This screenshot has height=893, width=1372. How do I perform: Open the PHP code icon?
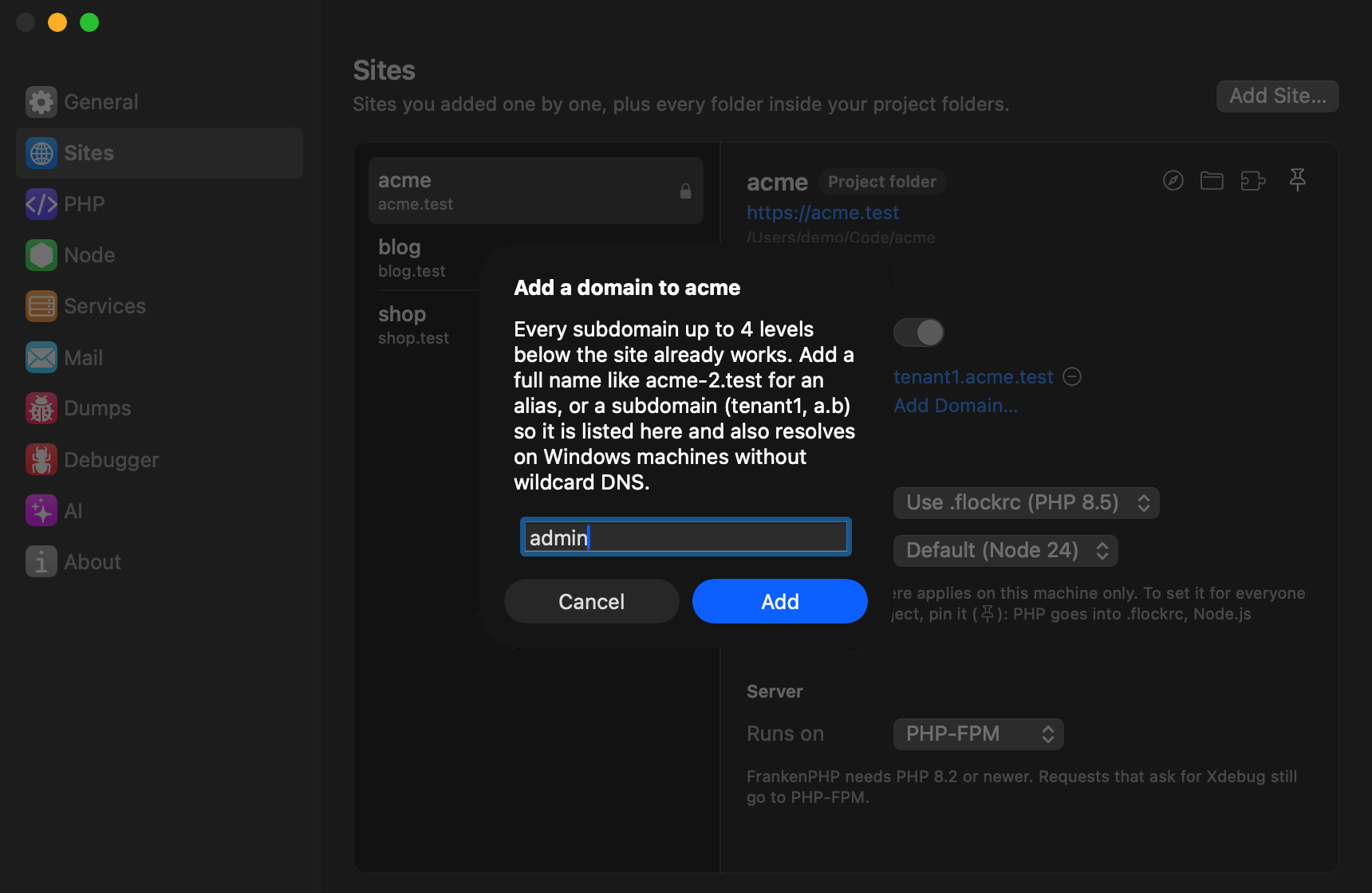tap(41, 204)
